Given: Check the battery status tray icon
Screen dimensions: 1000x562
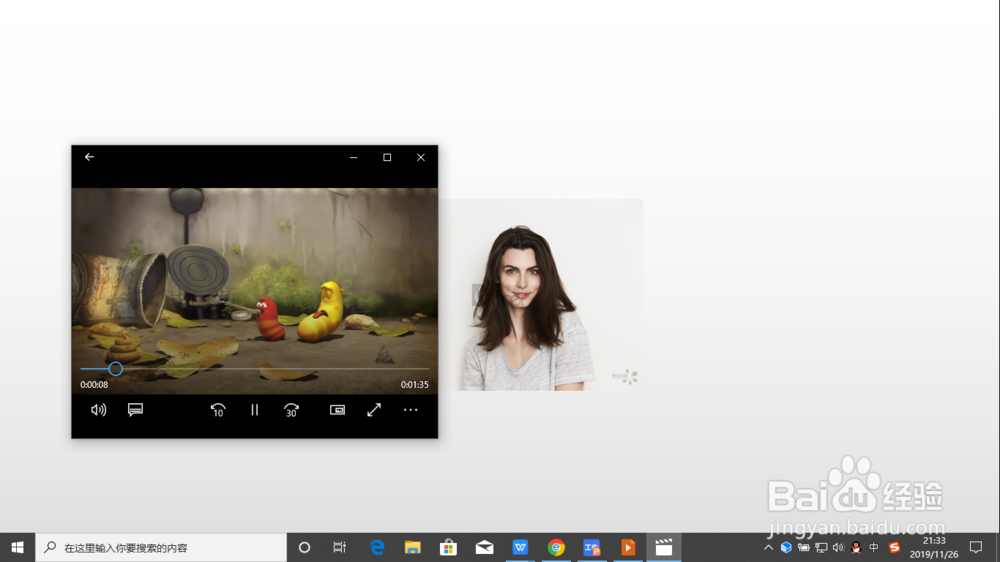Looking at the screenshot, I should (804, 547).
